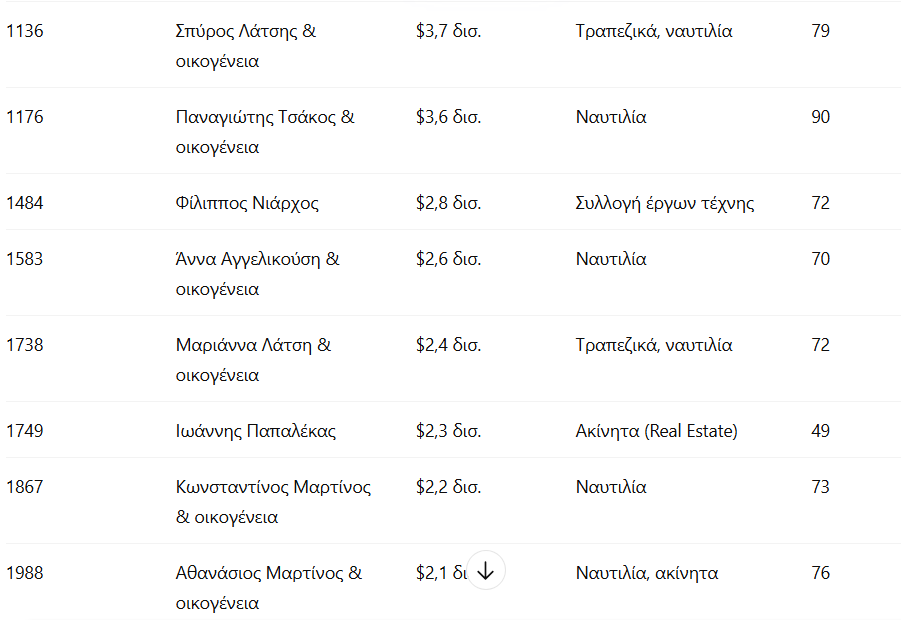Click the Συλλογή έργων τέχνης source cell
This screenshot has width=901, height=620.
point(665,203)
